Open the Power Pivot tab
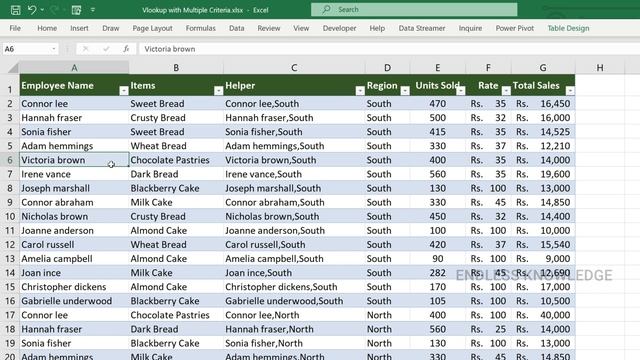 (514, 28)
